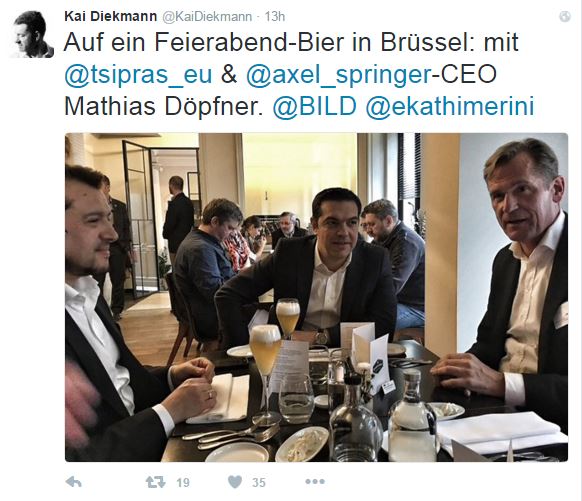View the like count of 35
582x501 pixels.
tap(259, 482)
